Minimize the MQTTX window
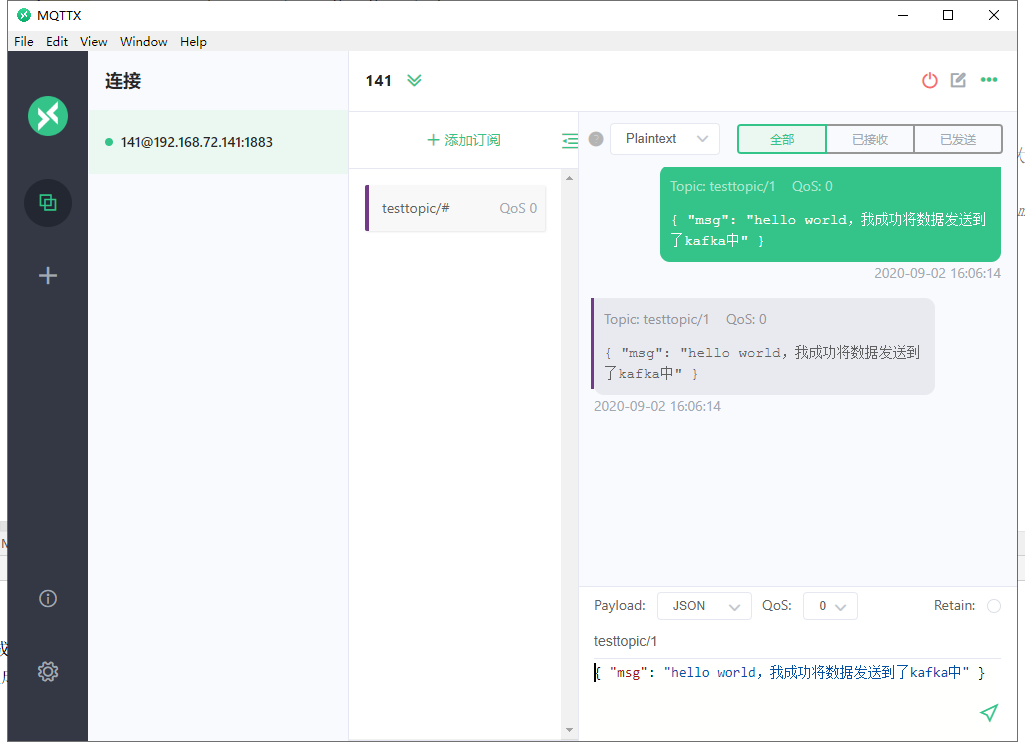 coord(903,15)
